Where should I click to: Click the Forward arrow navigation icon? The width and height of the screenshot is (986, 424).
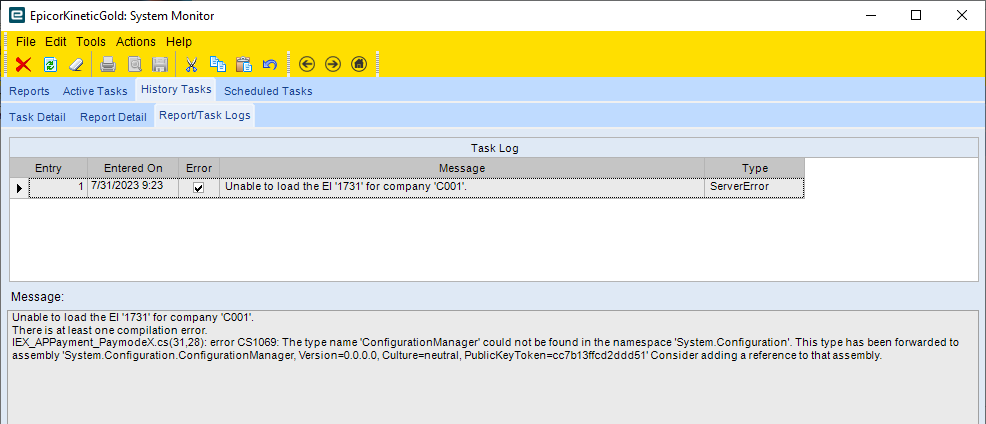pyautogui.click(x=333, y=64)
